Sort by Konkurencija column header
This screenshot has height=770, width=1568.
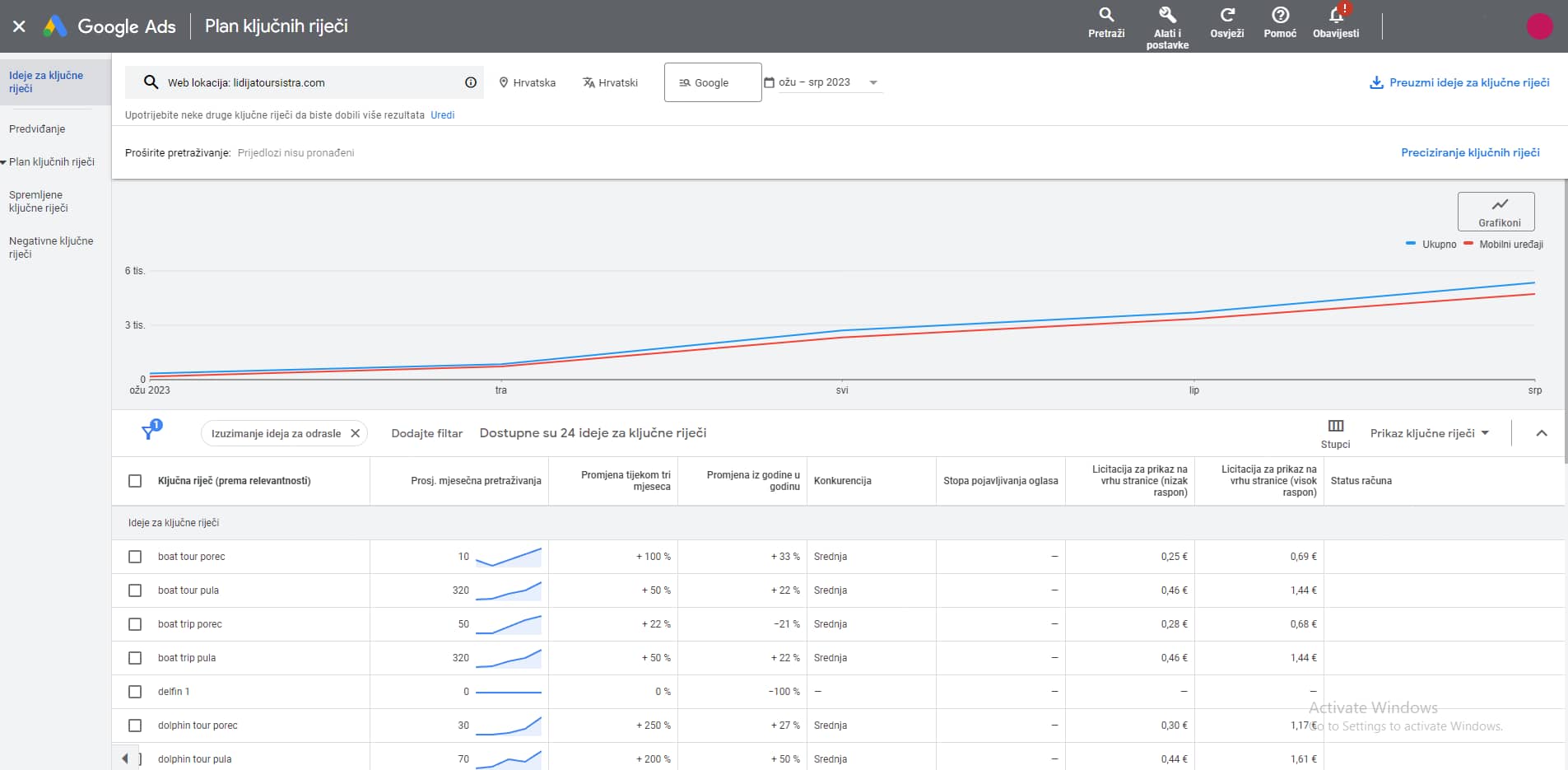843,481
